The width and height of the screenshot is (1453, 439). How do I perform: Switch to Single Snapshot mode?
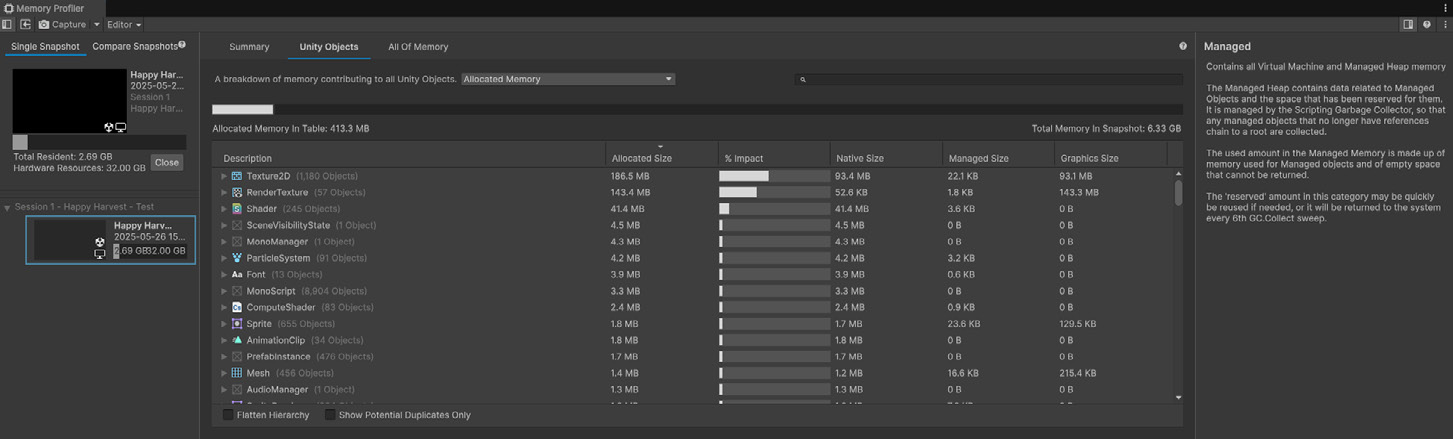click(45, 47)
